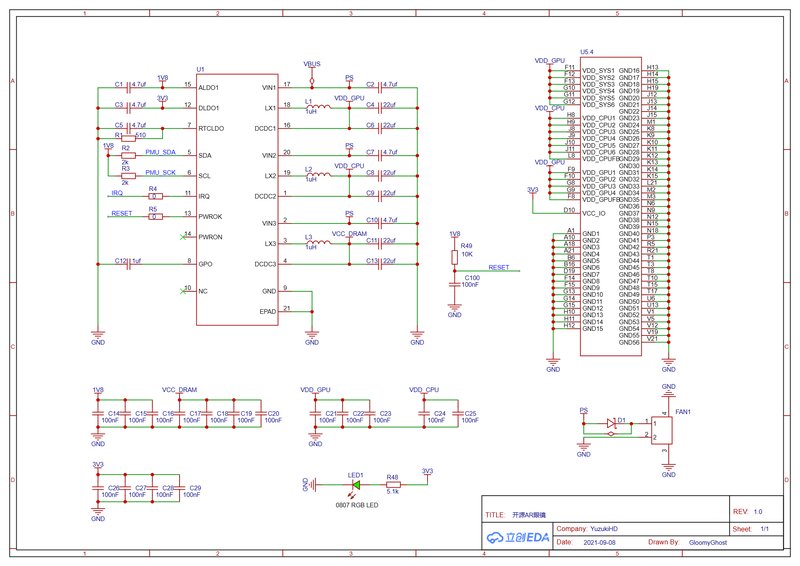Select the VDD_SYS1 pin name on U5.4
This screenshot has width=800, height=566.
coord(598,71)
